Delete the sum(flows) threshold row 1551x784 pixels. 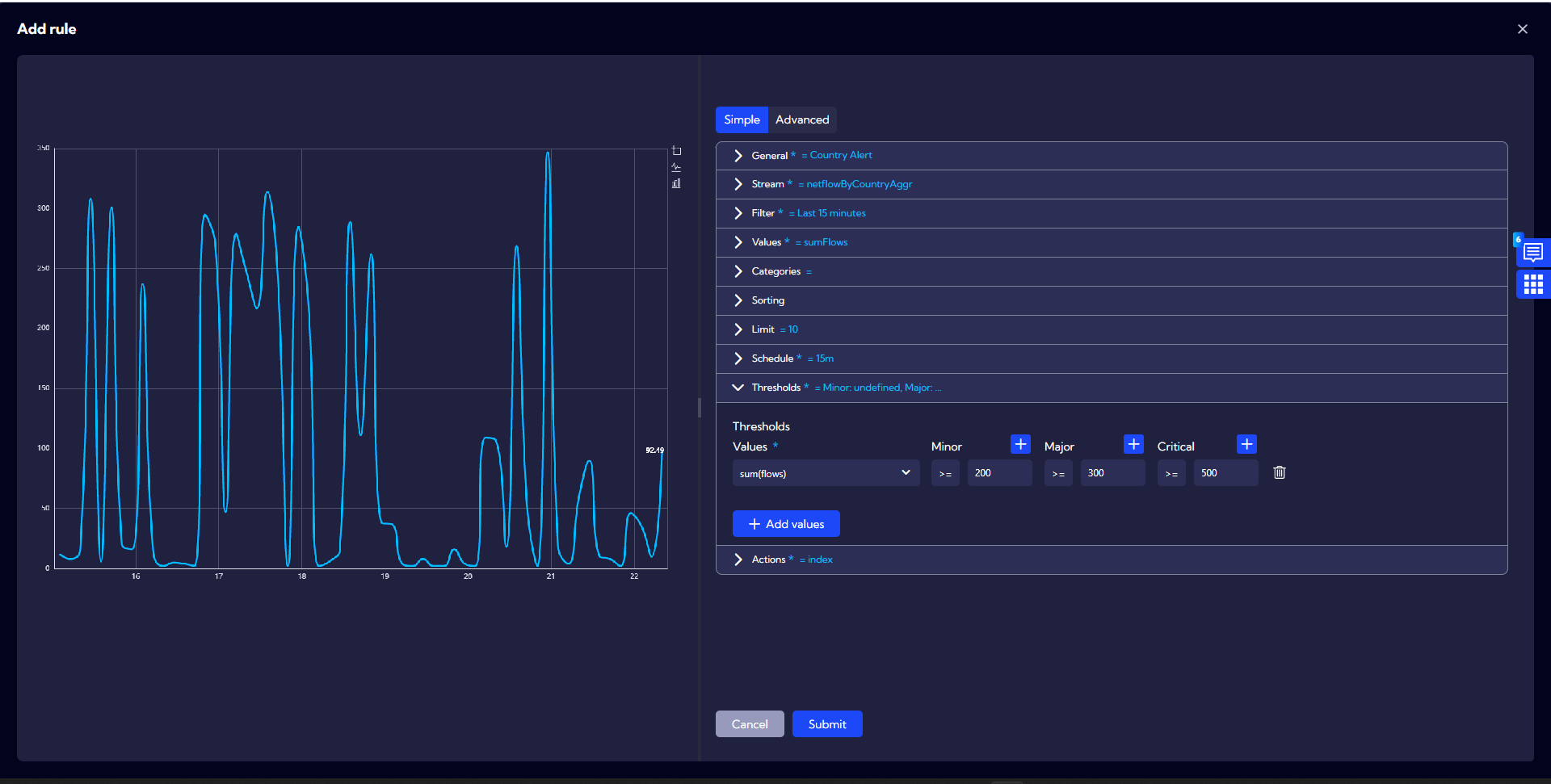tap(1279, 473)
